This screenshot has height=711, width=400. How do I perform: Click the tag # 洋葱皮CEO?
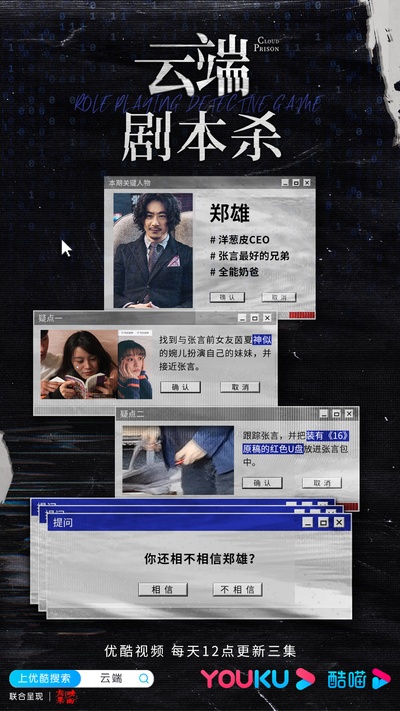[240, 239]
